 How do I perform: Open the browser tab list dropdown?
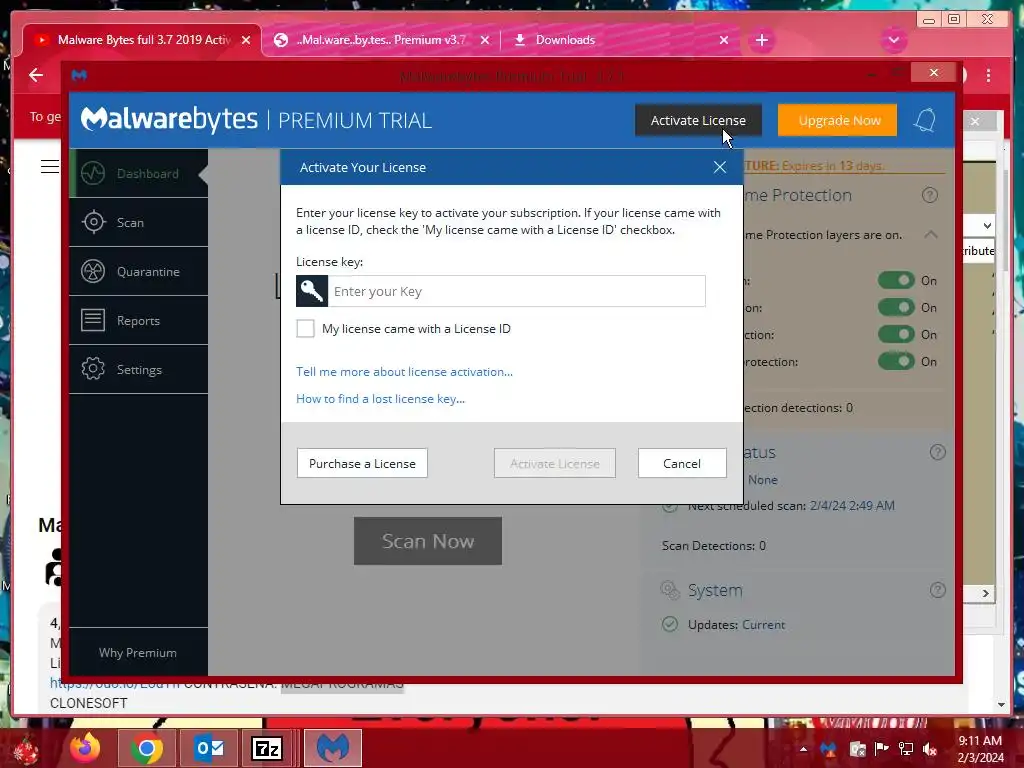point(893,40)
